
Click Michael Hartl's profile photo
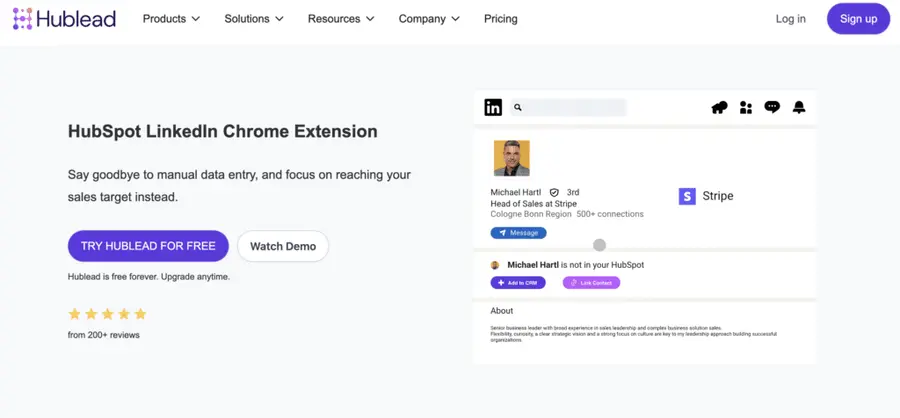pos(511,158)
